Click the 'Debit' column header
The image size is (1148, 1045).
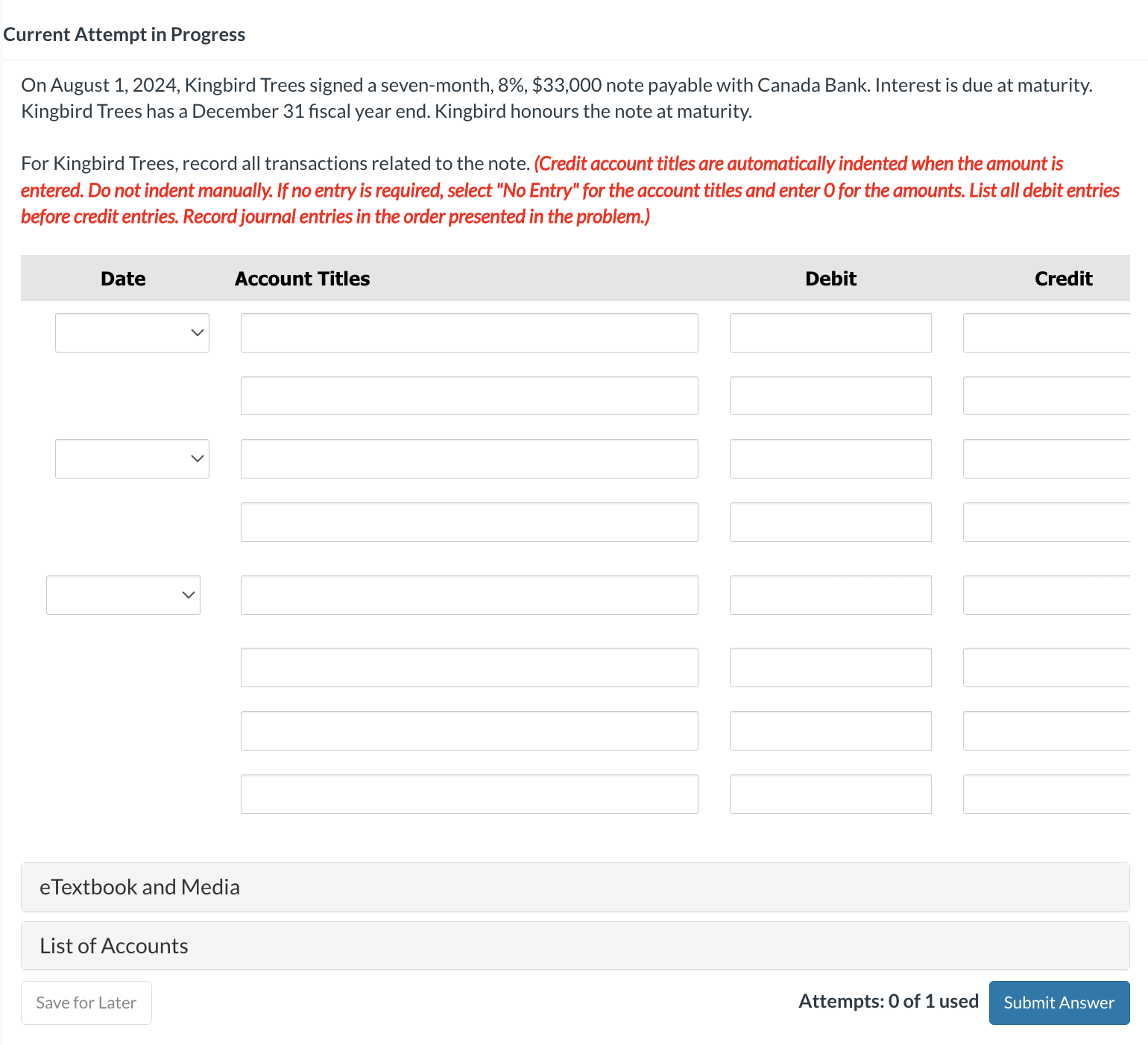(x=830, y=279)
